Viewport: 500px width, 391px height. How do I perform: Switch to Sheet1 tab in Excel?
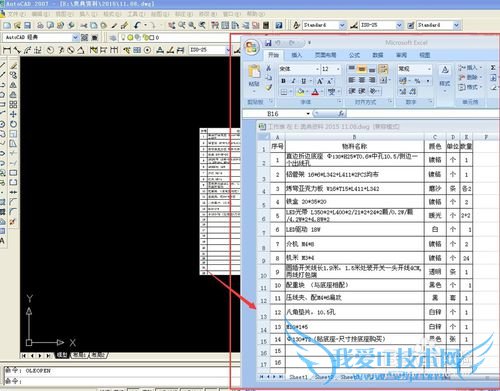click(299, 377)
